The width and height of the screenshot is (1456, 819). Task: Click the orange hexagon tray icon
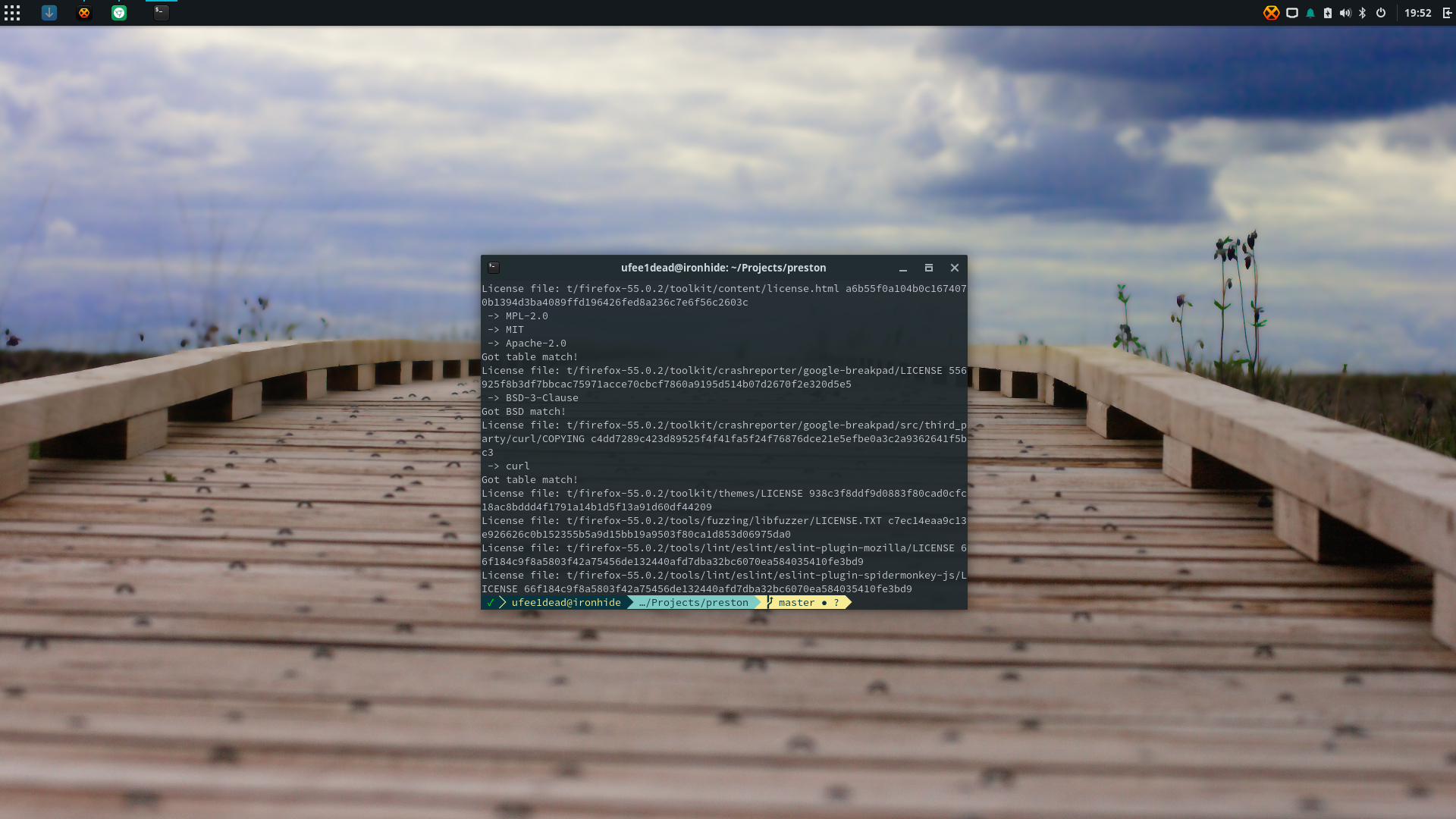coord(1272,13)
